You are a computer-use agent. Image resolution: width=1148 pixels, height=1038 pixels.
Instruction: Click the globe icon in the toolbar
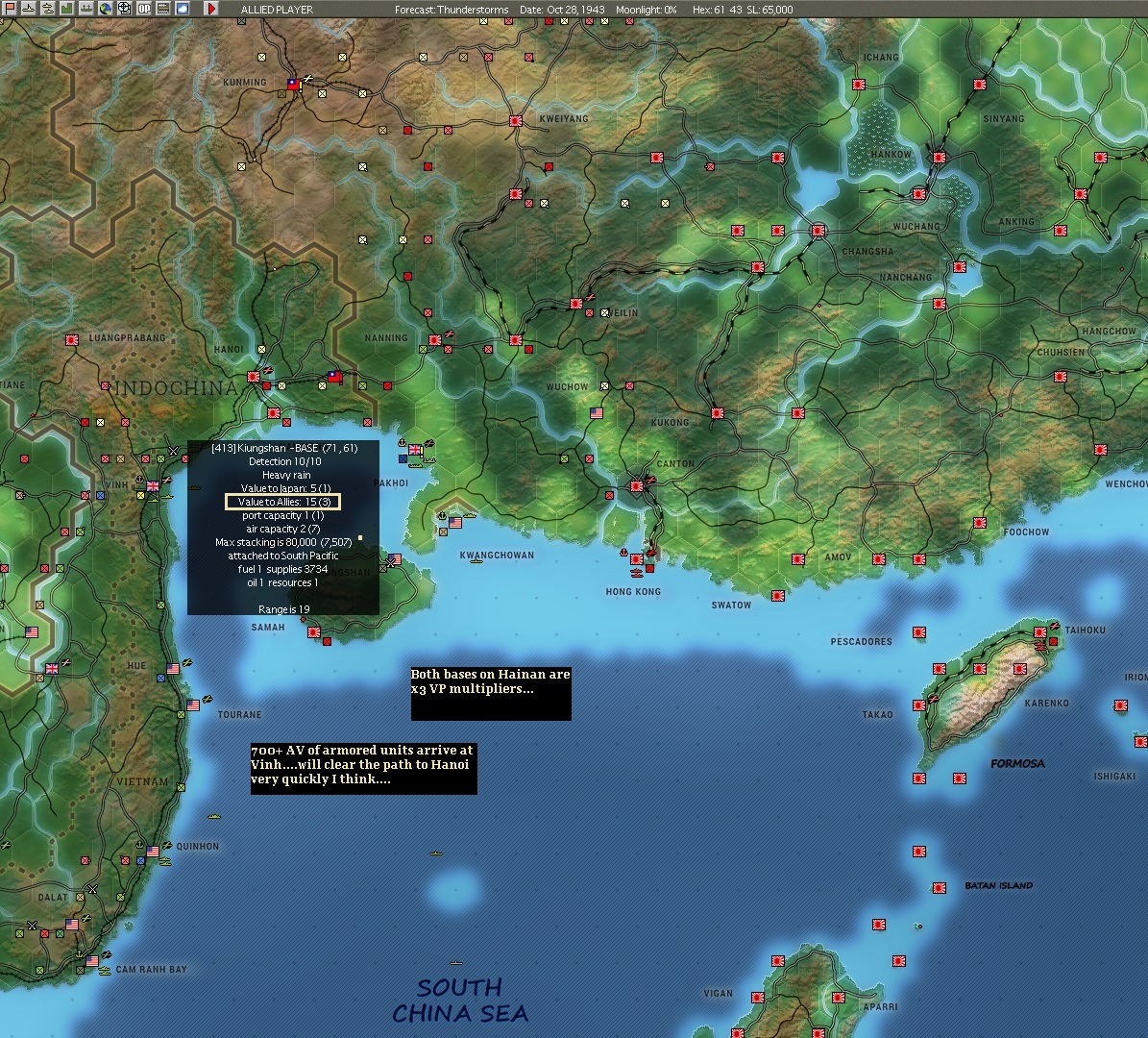106,9
